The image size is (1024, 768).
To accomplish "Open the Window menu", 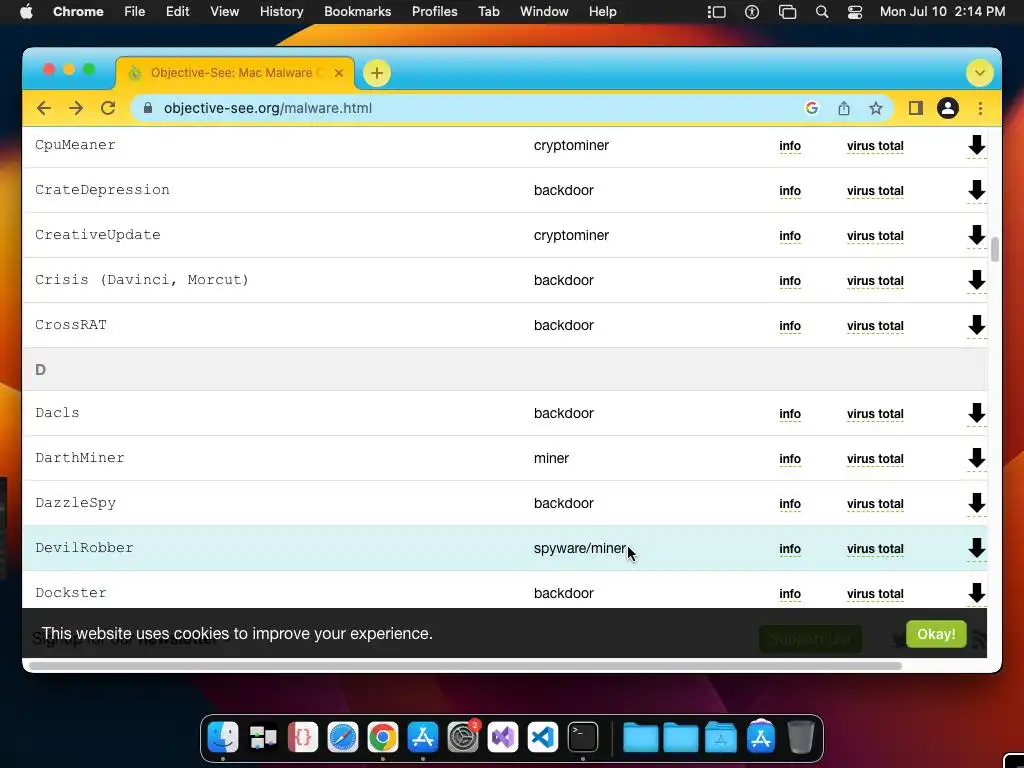I will click(544, 12).
